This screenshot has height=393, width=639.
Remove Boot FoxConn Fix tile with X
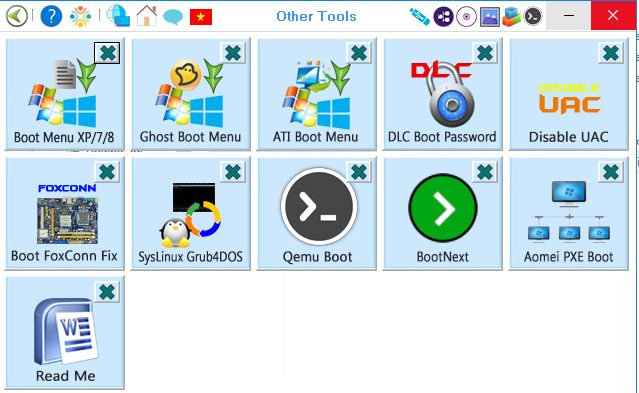107,172
